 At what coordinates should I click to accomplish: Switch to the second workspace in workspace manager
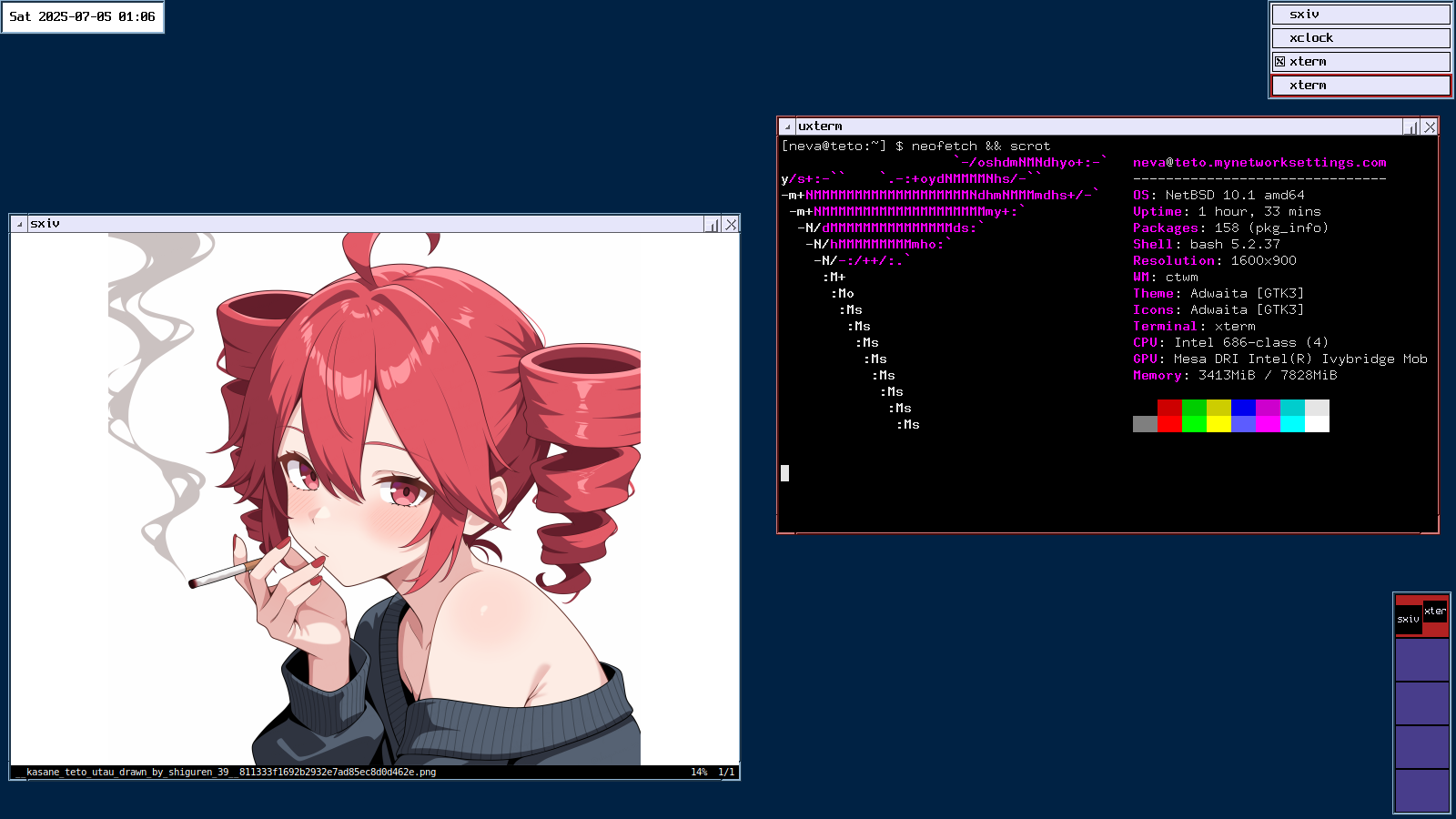[x=1422, y=660]
